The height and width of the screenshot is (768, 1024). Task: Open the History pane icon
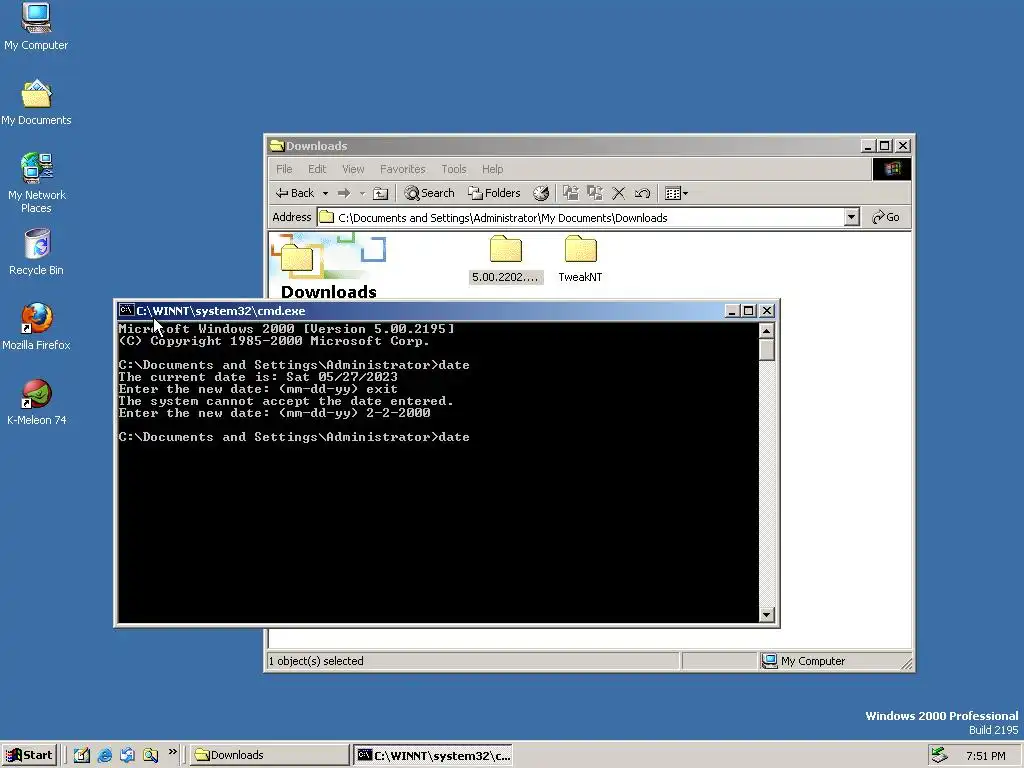541,193
